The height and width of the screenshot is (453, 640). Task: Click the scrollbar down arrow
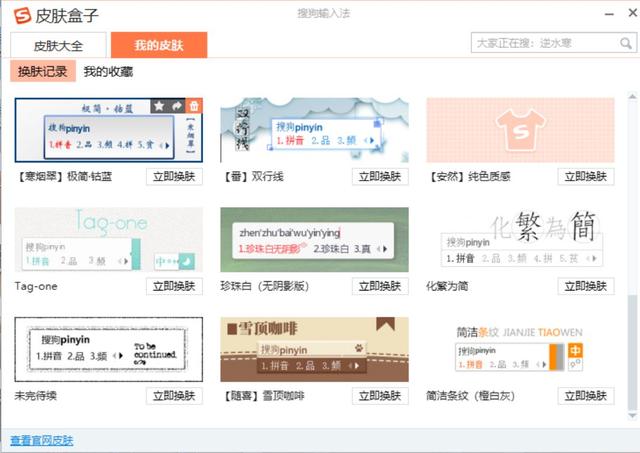(x=632, y=415)
